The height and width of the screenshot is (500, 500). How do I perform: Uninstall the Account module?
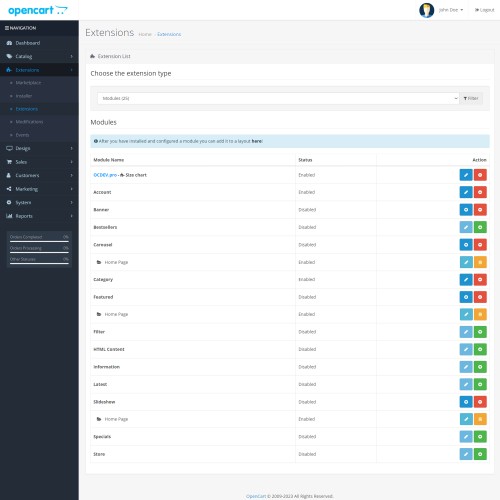pyautogui.click(x=480, y=192)
